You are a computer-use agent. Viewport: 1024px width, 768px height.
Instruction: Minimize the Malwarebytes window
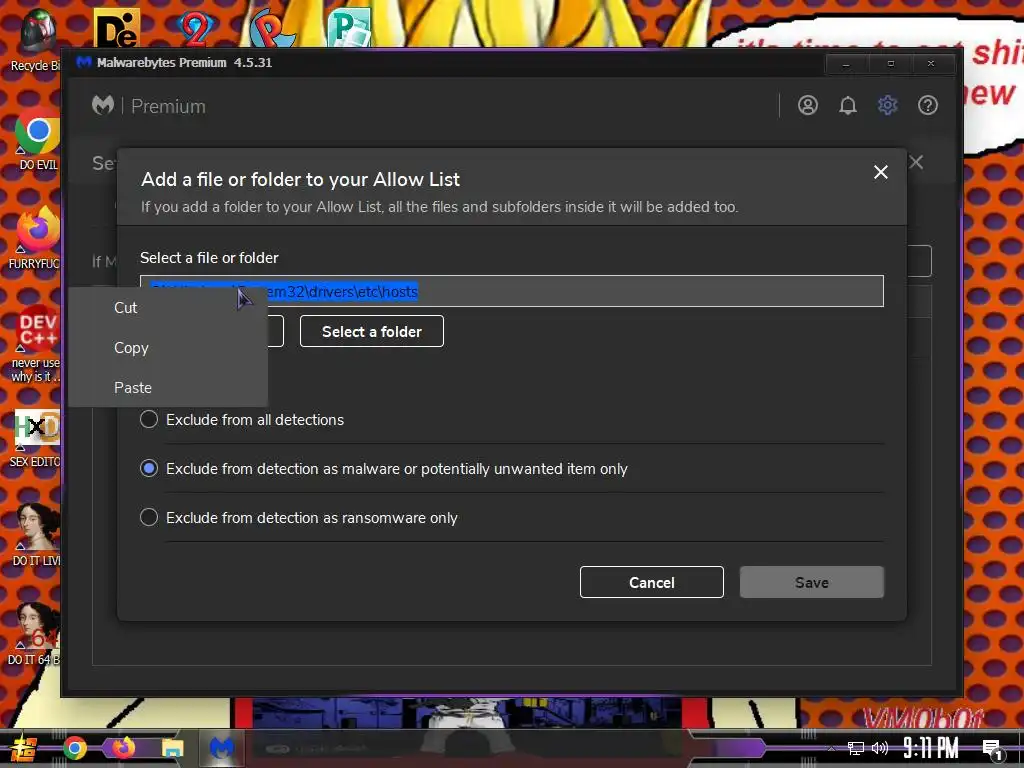click(x=846, y=64)
